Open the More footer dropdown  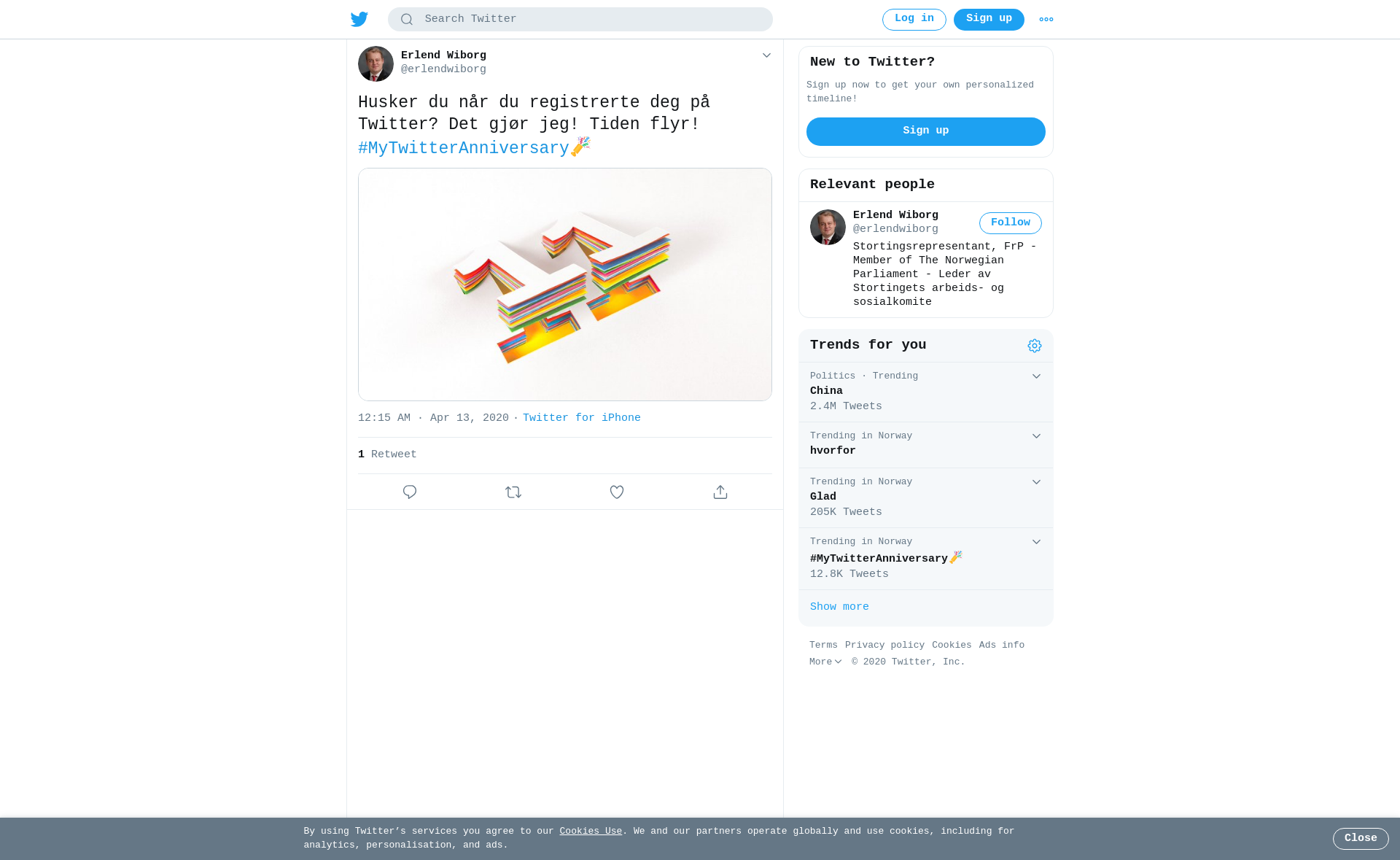point(825,662)
